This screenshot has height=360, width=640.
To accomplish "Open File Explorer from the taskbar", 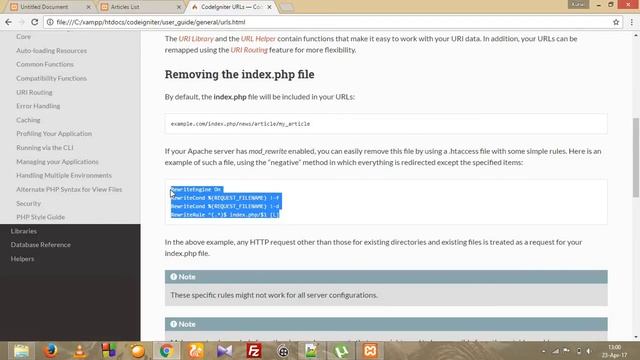I will 21,351.
